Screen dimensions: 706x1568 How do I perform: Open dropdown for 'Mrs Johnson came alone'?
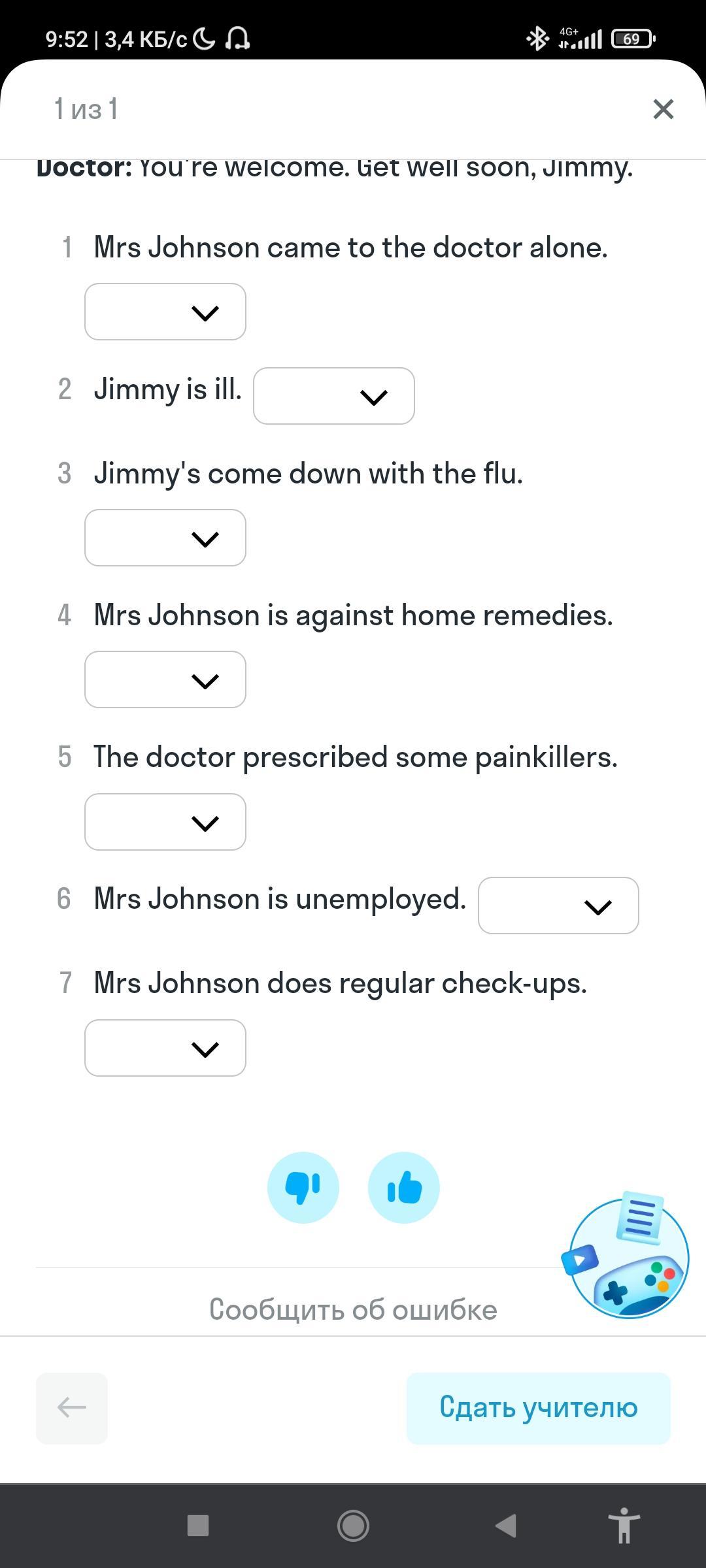click(165, 312)
